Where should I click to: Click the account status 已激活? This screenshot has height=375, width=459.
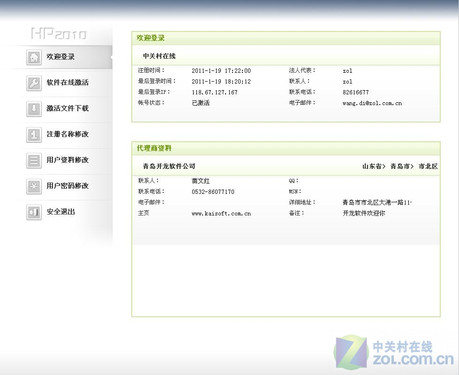[x=201, y=103]
